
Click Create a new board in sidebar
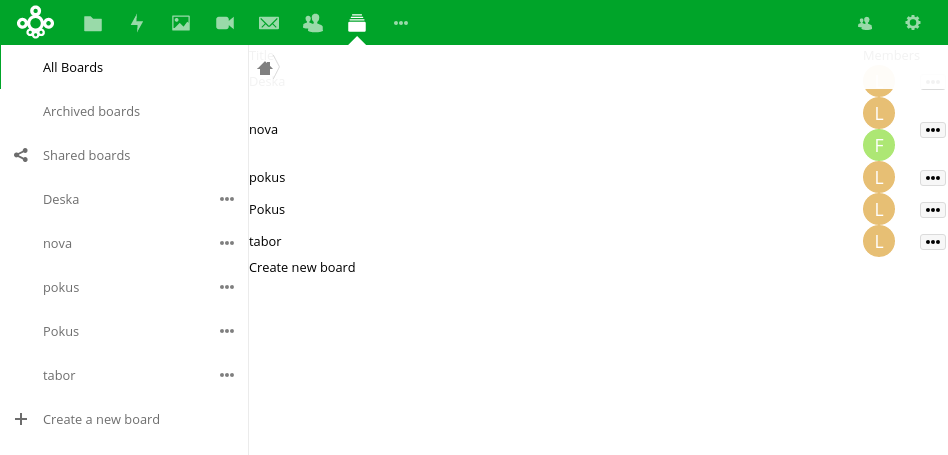coord(101,419)
